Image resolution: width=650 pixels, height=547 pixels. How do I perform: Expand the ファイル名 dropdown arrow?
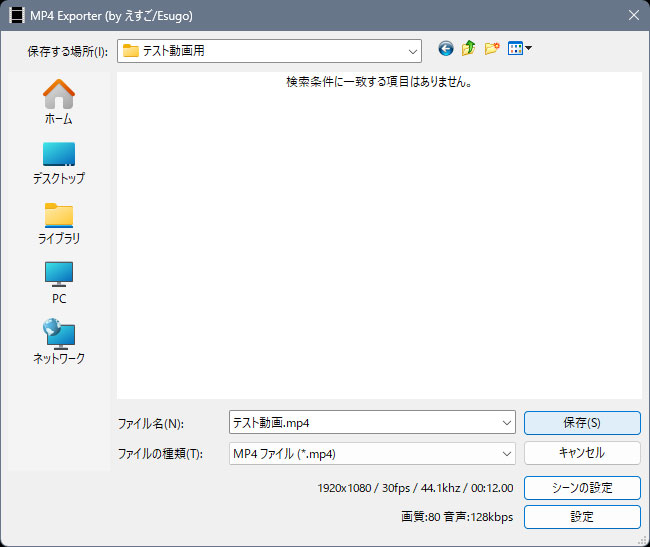point(505,423)
